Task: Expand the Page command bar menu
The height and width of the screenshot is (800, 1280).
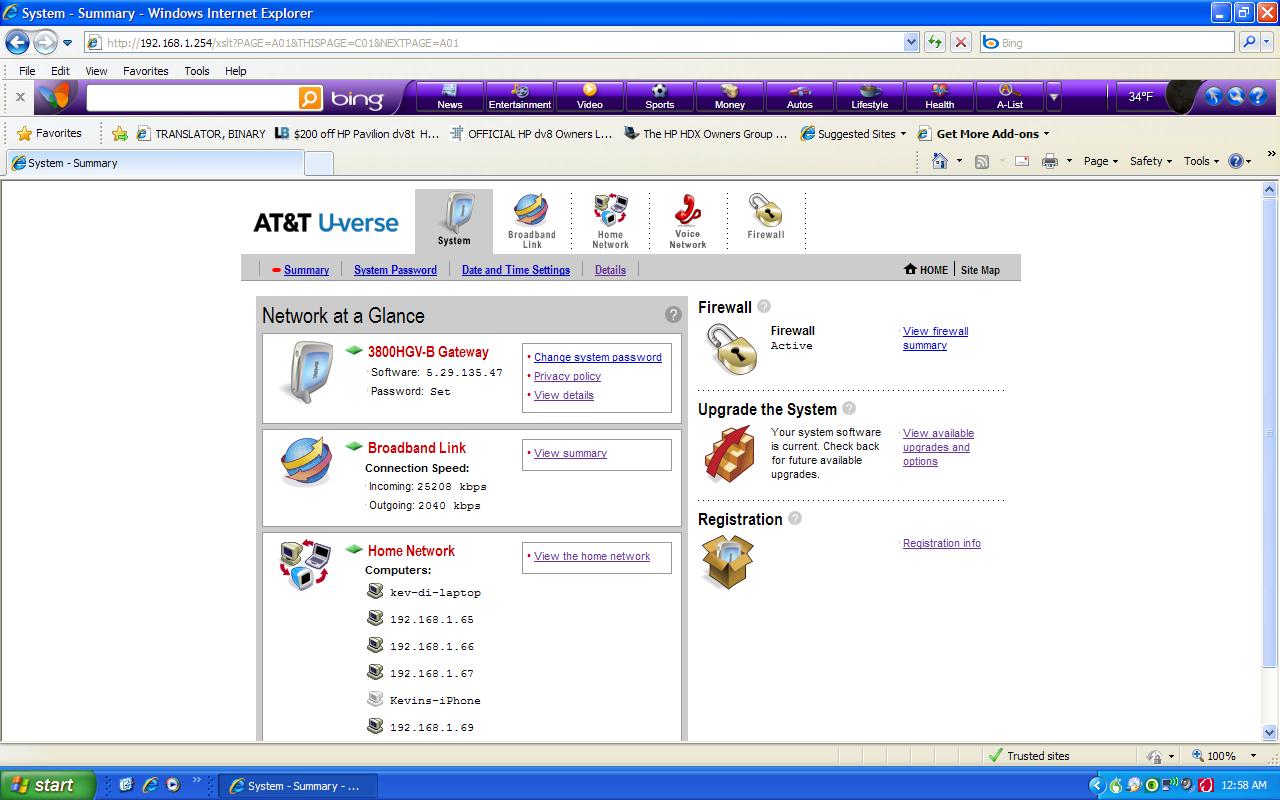Action: [x=1101, y=161]
